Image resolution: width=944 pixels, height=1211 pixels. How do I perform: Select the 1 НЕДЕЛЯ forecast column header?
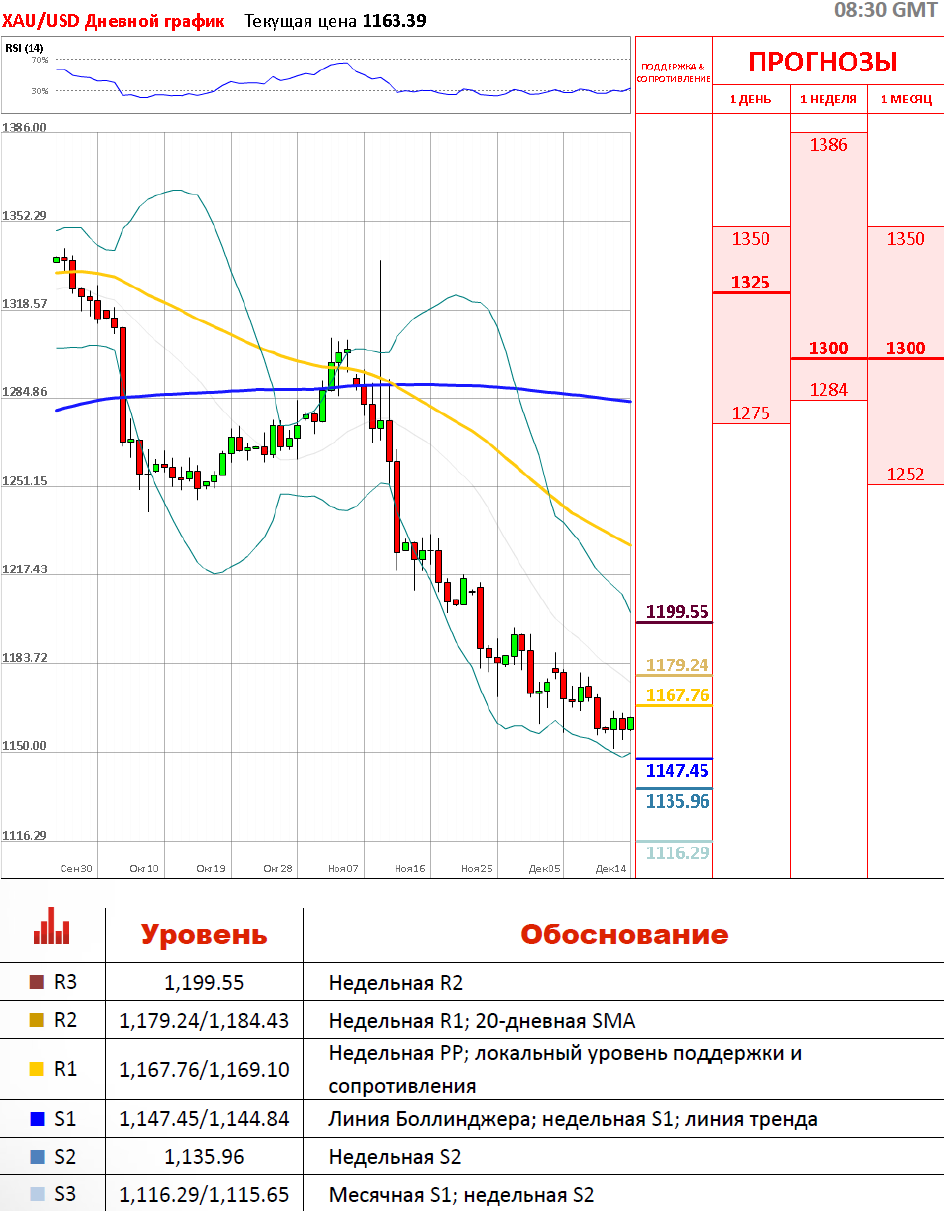pos(828,99)
